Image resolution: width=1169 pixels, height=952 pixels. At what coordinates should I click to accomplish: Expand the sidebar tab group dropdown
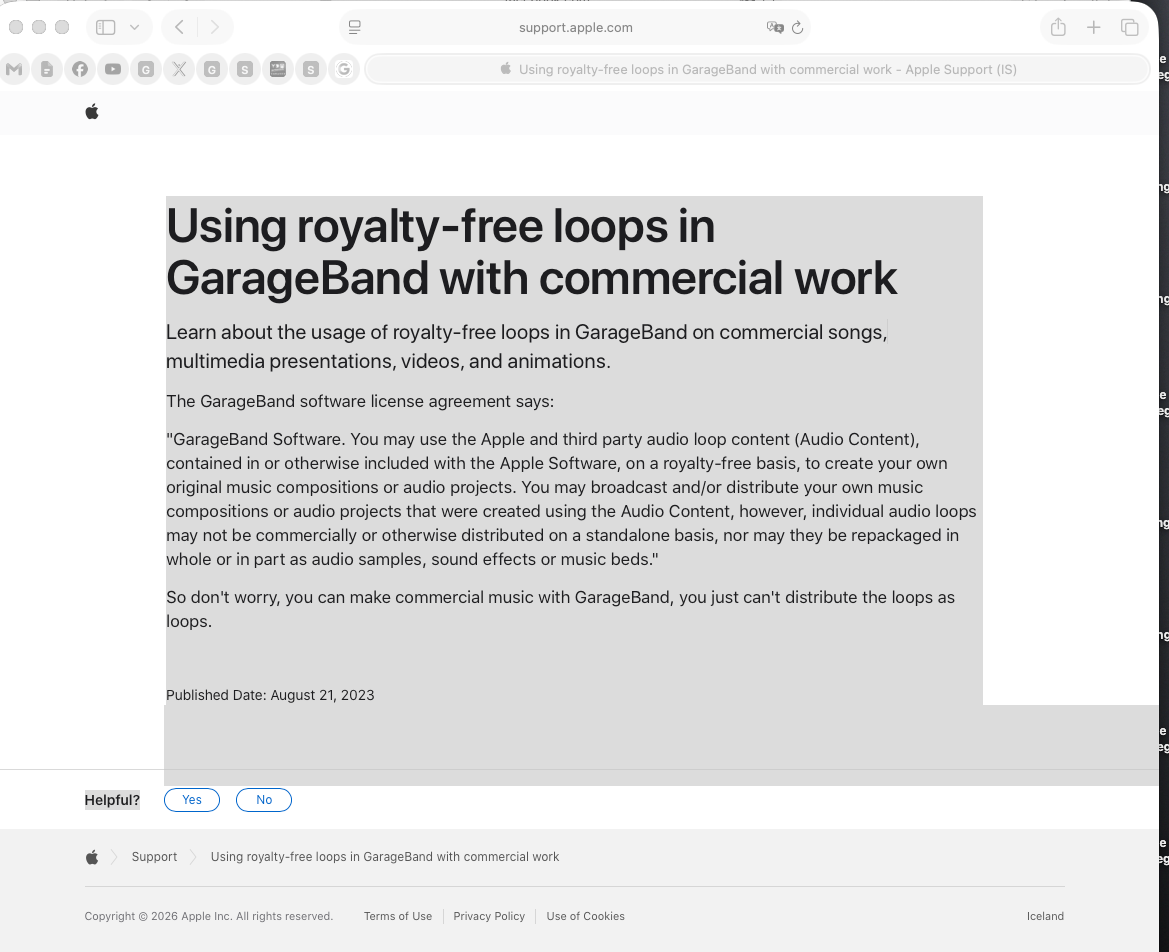134,28
